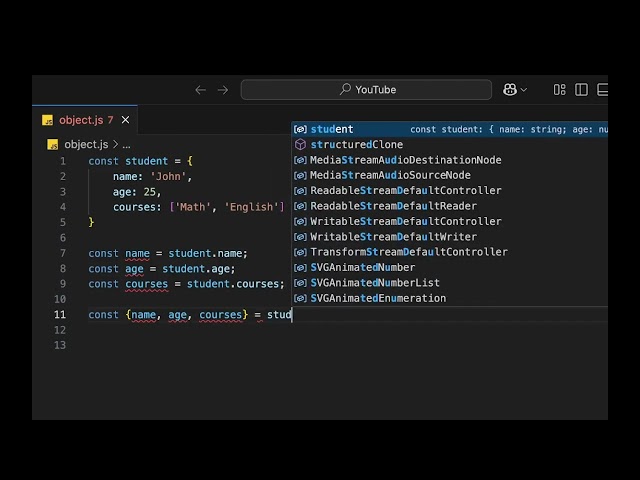Select the SVGAnimatedNumber suggestion
This screenshot has width=640, height=480.
(450, 267)
